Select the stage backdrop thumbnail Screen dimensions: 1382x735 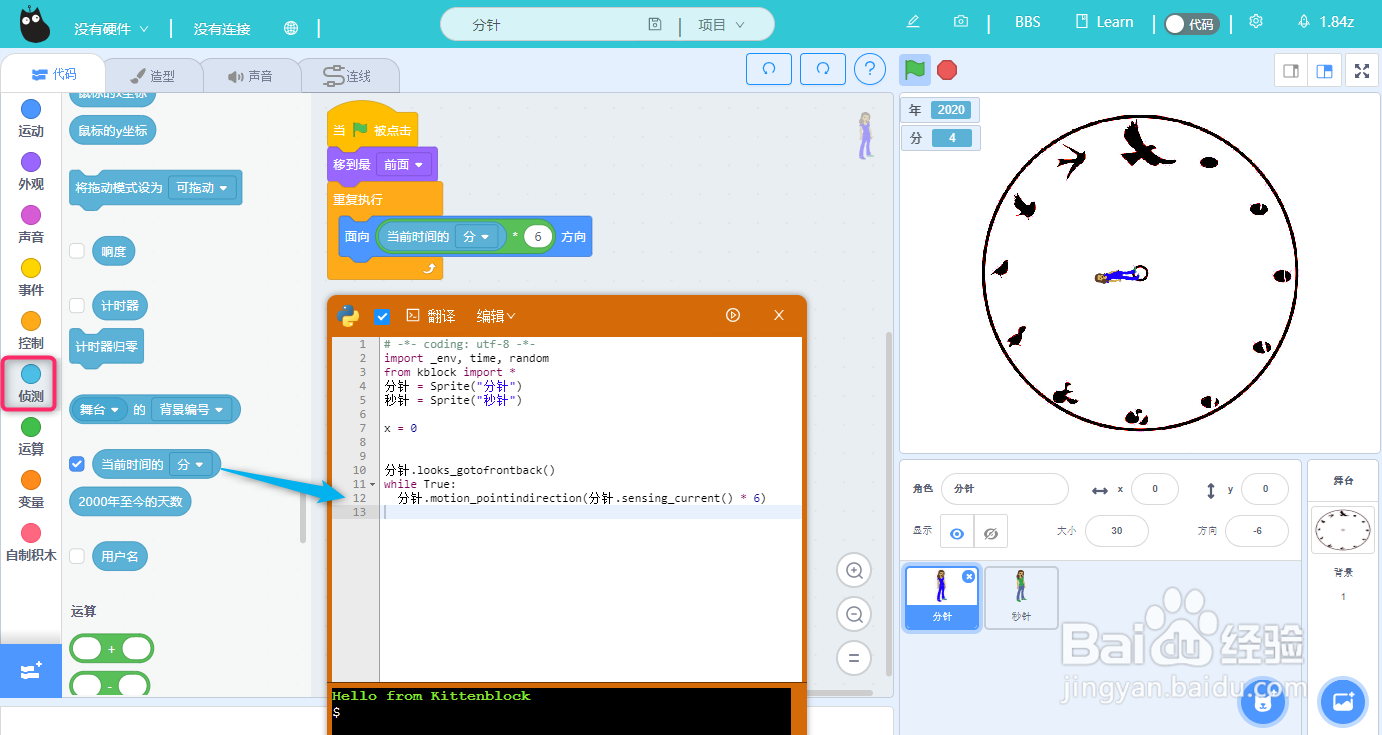(1343, 529)
